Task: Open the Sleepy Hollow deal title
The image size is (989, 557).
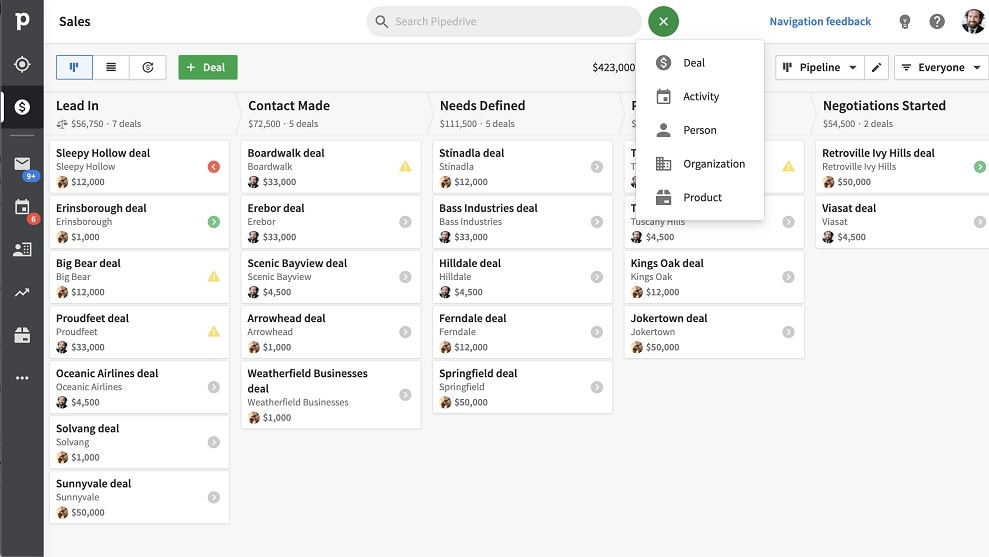Action: click(103, 153)
